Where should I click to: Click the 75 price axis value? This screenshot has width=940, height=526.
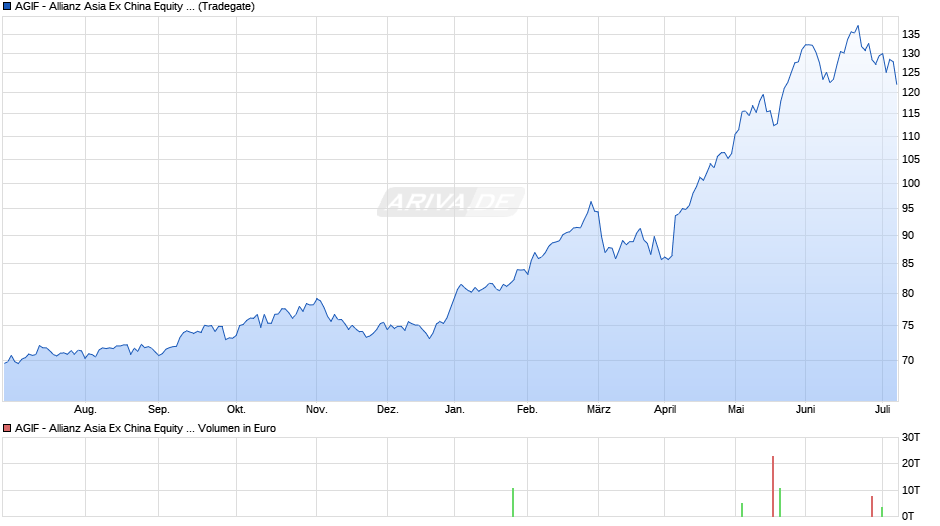coord(908,326)
